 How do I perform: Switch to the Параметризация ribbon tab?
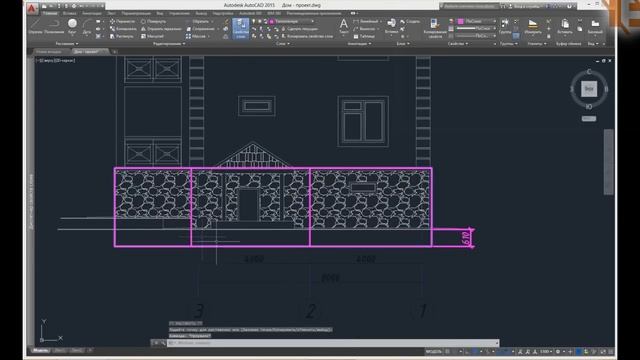click(x=136, y=13)
